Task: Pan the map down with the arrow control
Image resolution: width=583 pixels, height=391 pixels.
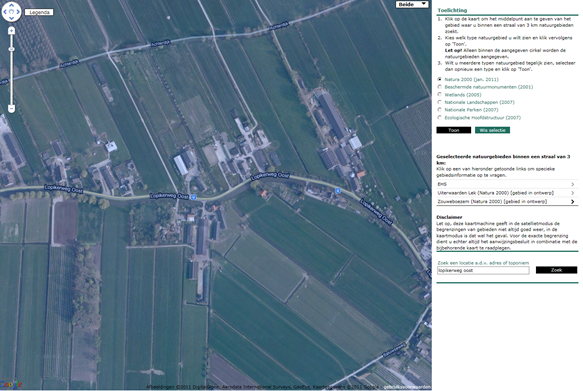Action: [x=11, y=18]
